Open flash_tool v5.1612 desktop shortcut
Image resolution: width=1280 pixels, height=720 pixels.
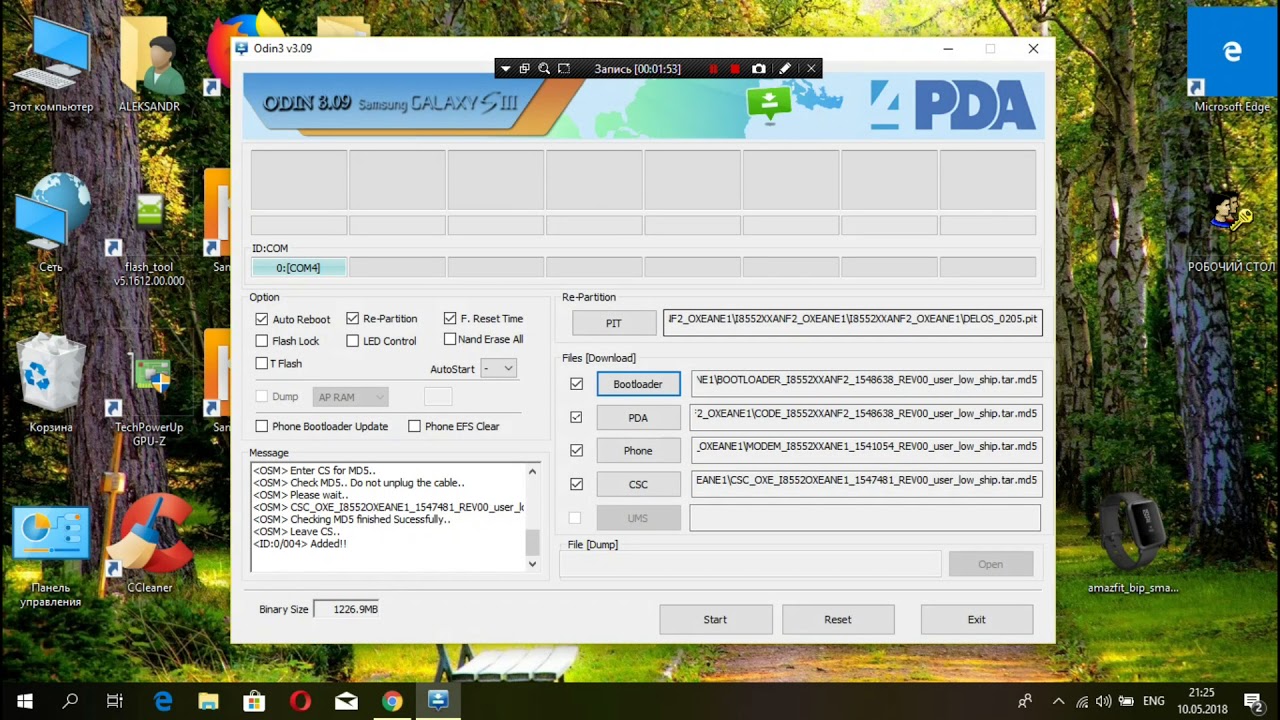(x=149, y=238)
